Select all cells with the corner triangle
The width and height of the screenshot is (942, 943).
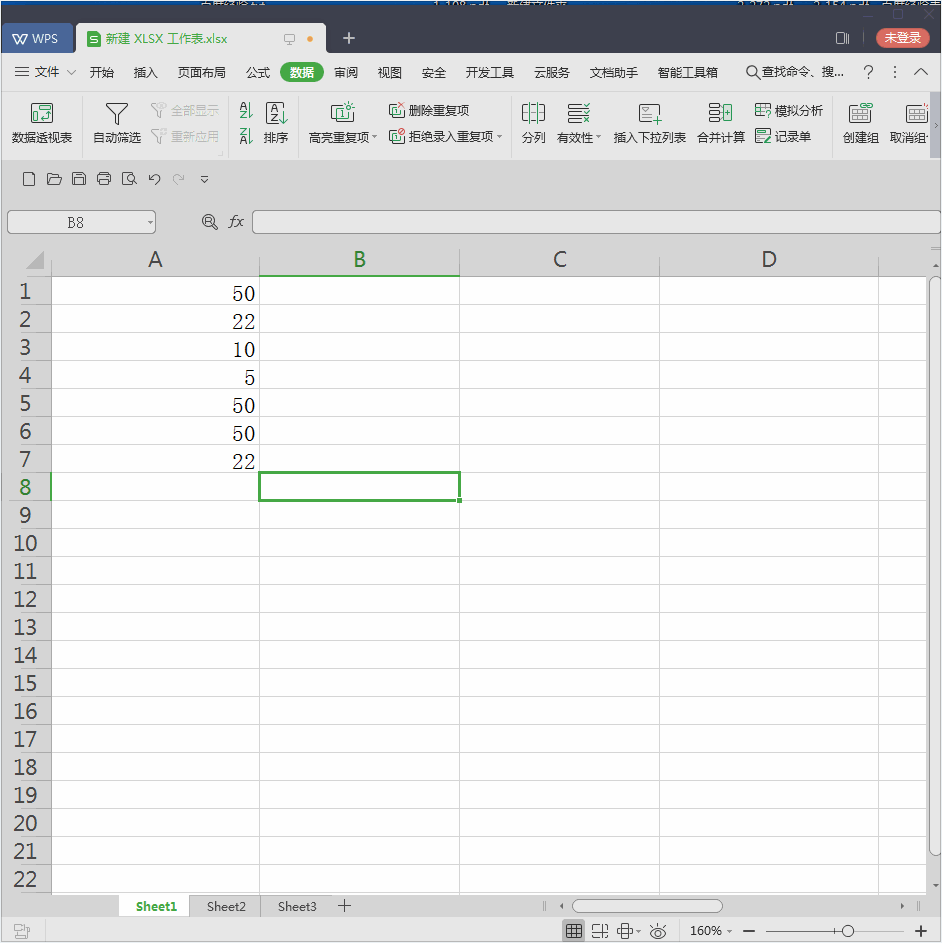[x=35, y=260]
